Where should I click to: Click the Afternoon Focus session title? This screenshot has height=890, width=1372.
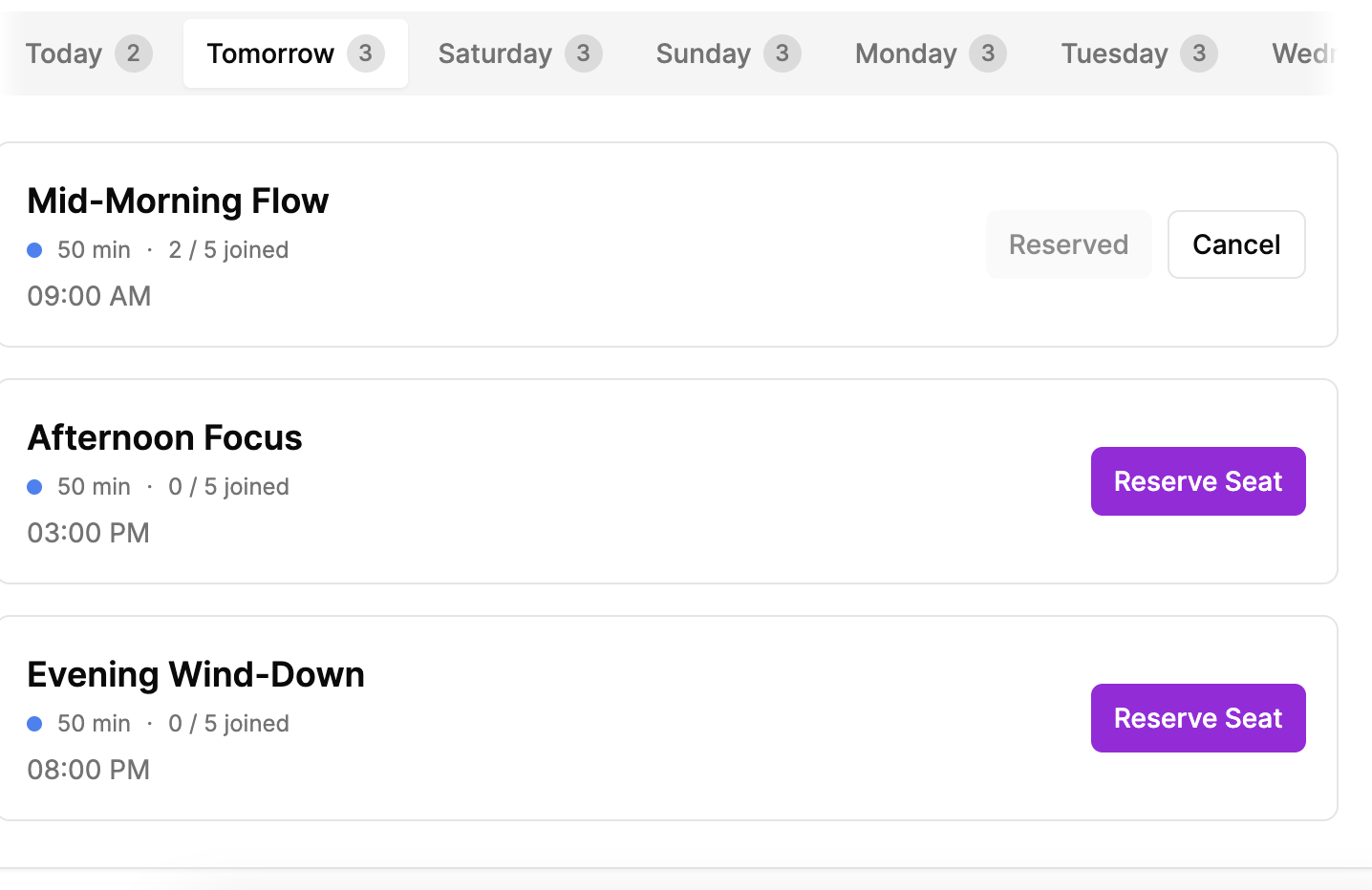(164, 437)
